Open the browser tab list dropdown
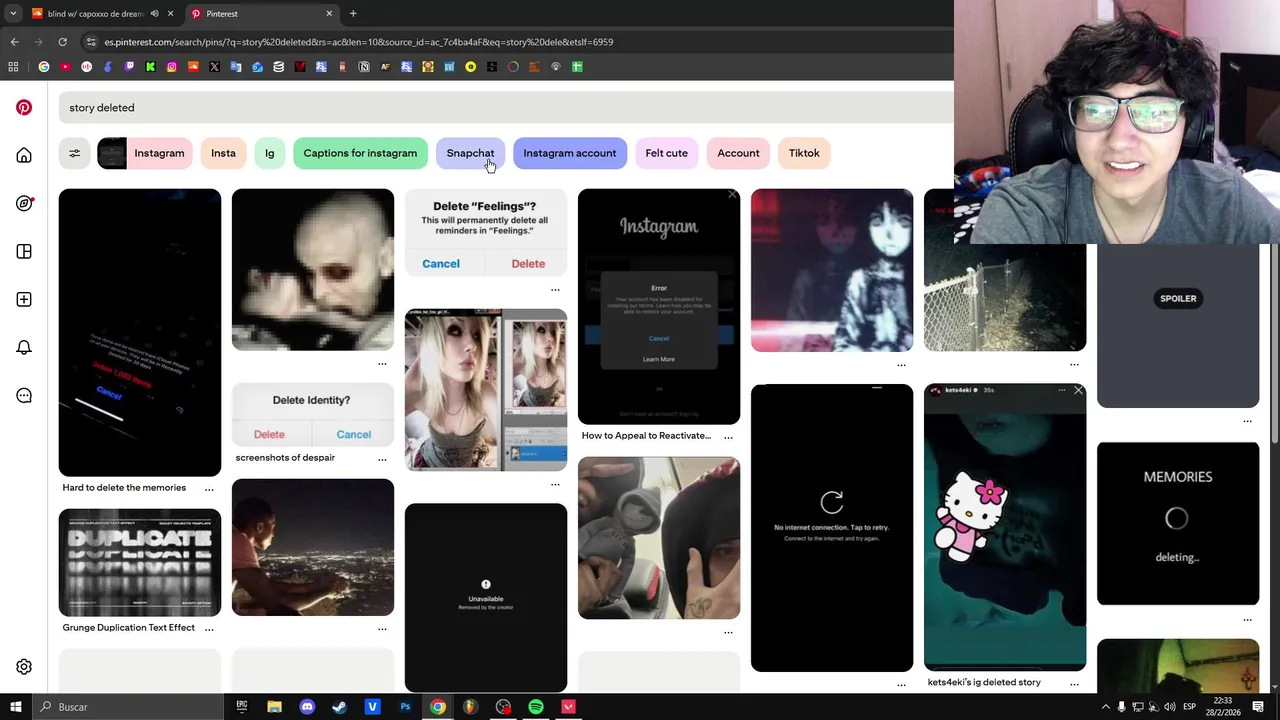 (x=13, y=14)
